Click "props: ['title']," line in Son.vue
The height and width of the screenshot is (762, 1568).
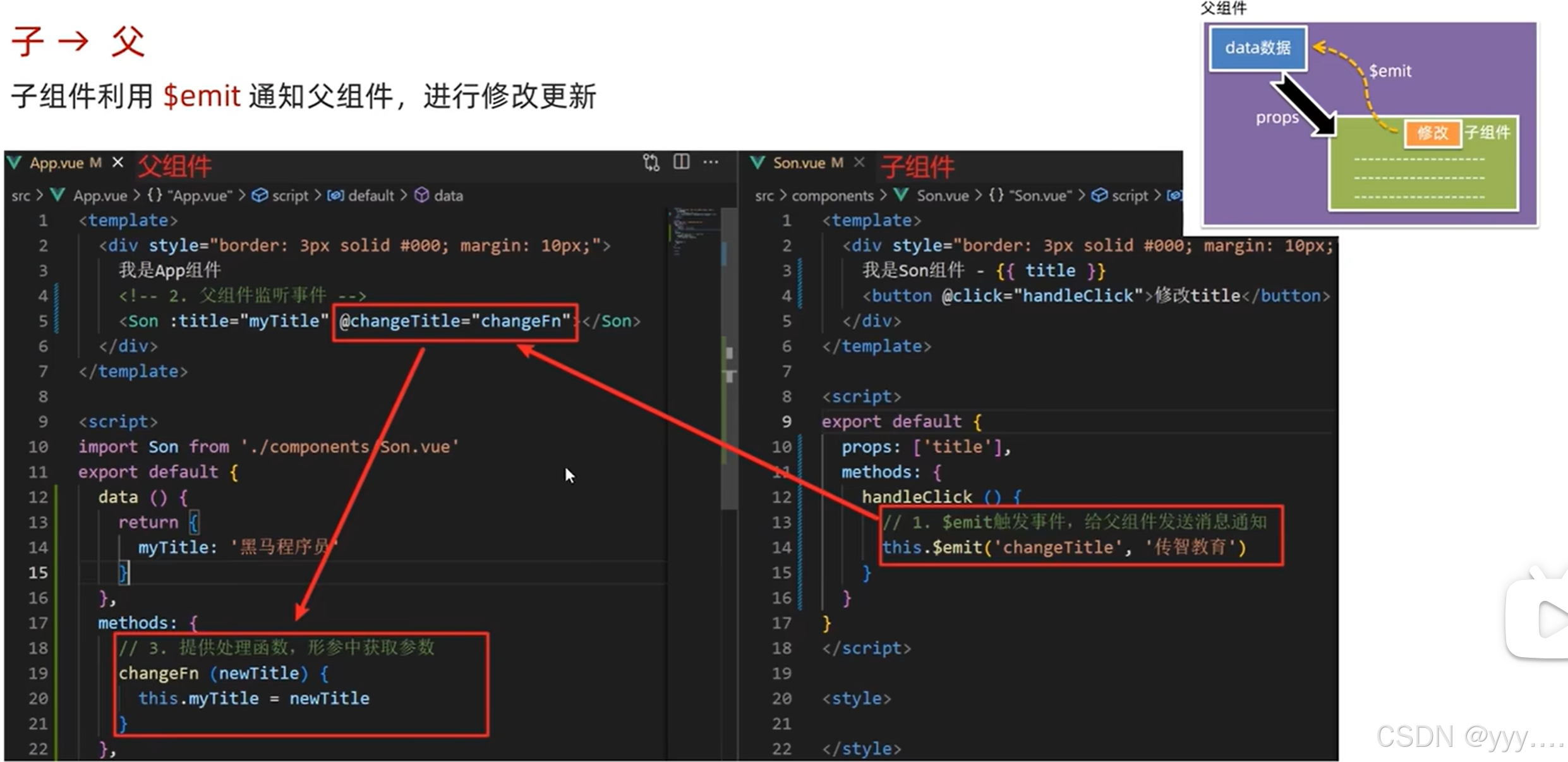[926, 447]
